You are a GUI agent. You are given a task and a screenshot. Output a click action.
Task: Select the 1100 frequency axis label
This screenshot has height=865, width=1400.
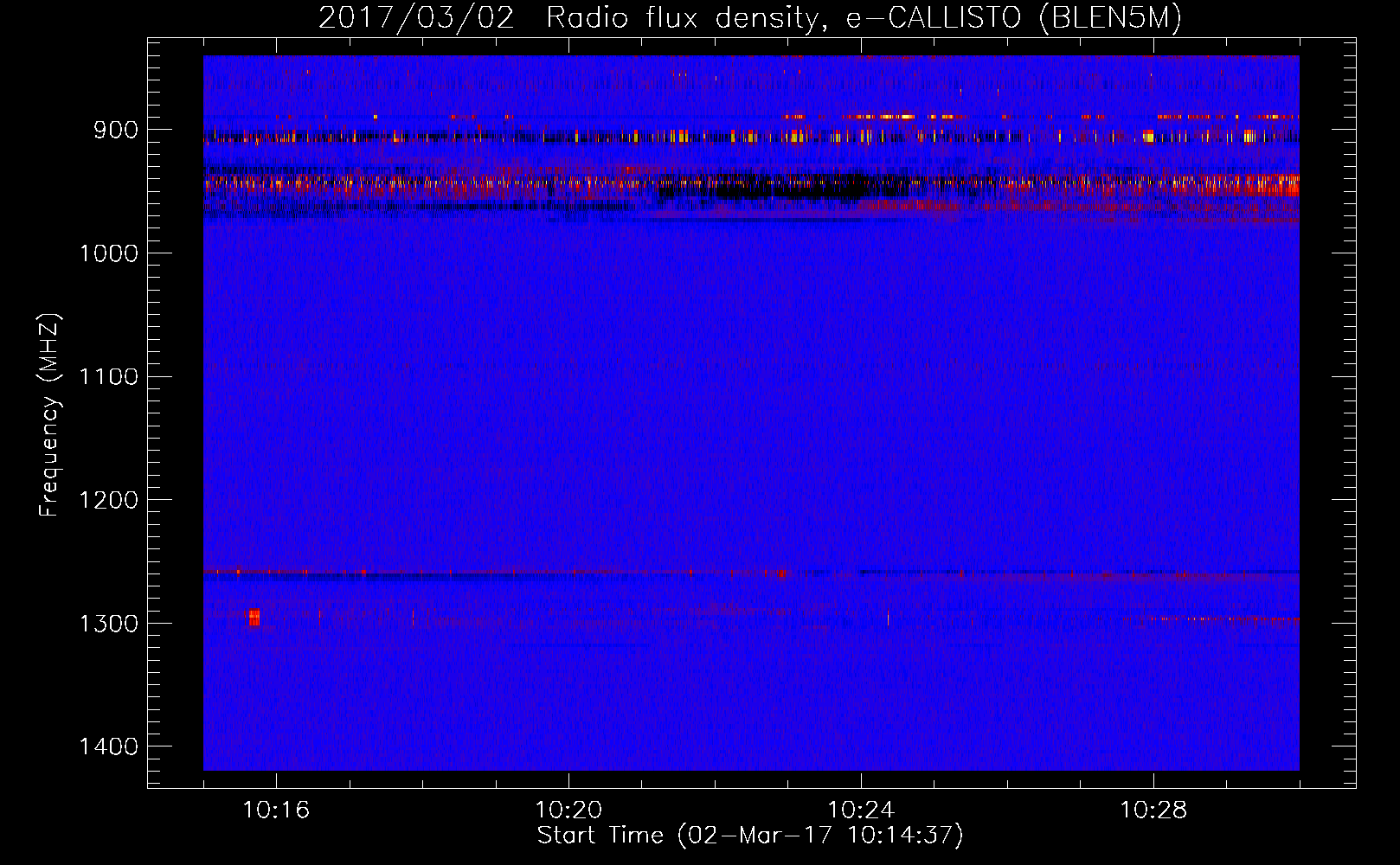point(109,377)
